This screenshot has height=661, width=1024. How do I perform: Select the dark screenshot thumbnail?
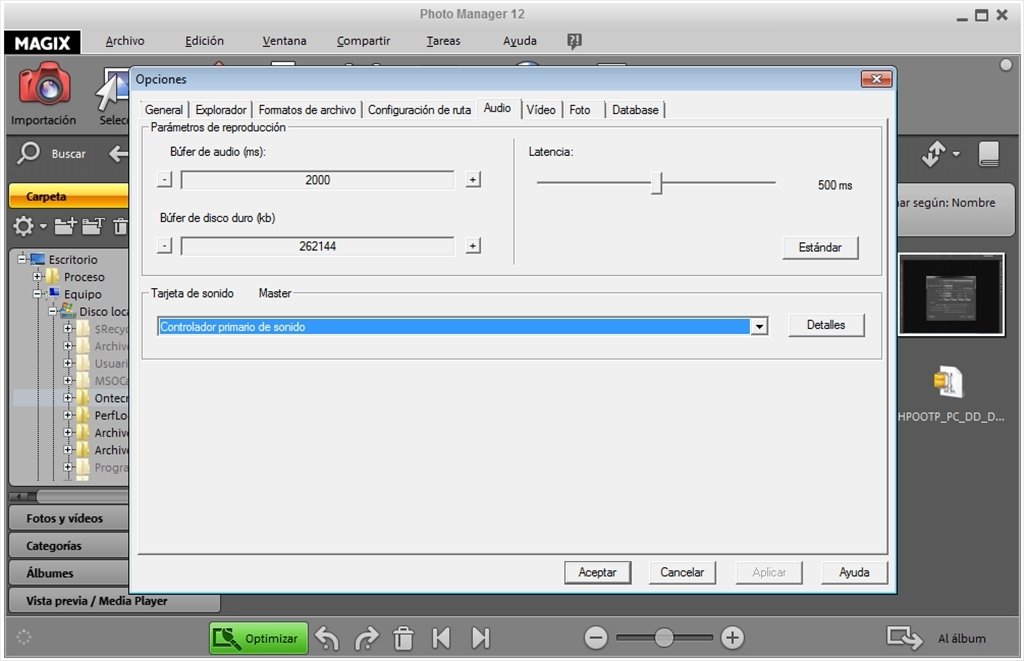point(952,295)
